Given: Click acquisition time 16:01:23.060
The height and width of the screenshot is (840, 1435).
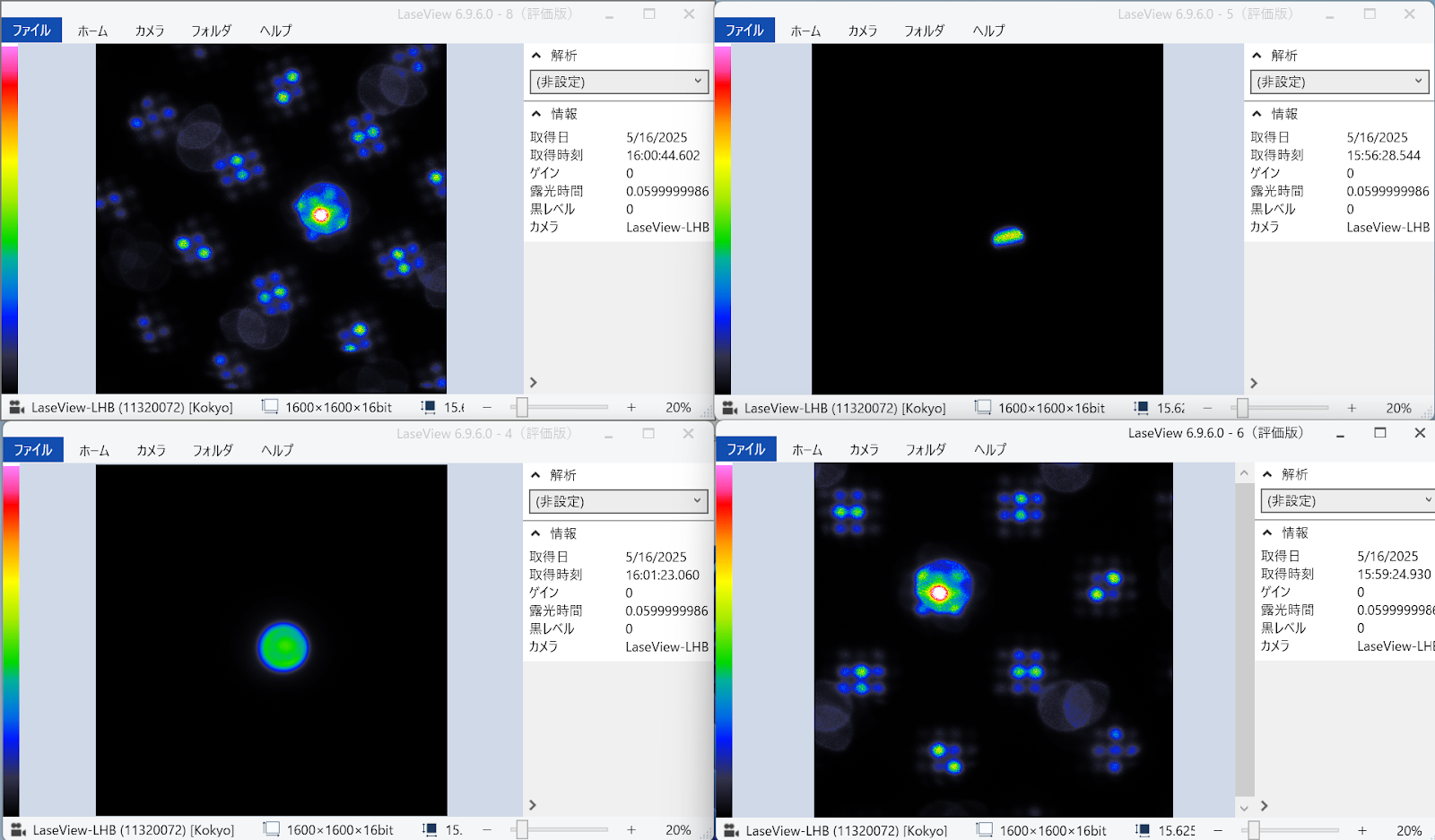Looking at the screenshot, I should 662,575.
